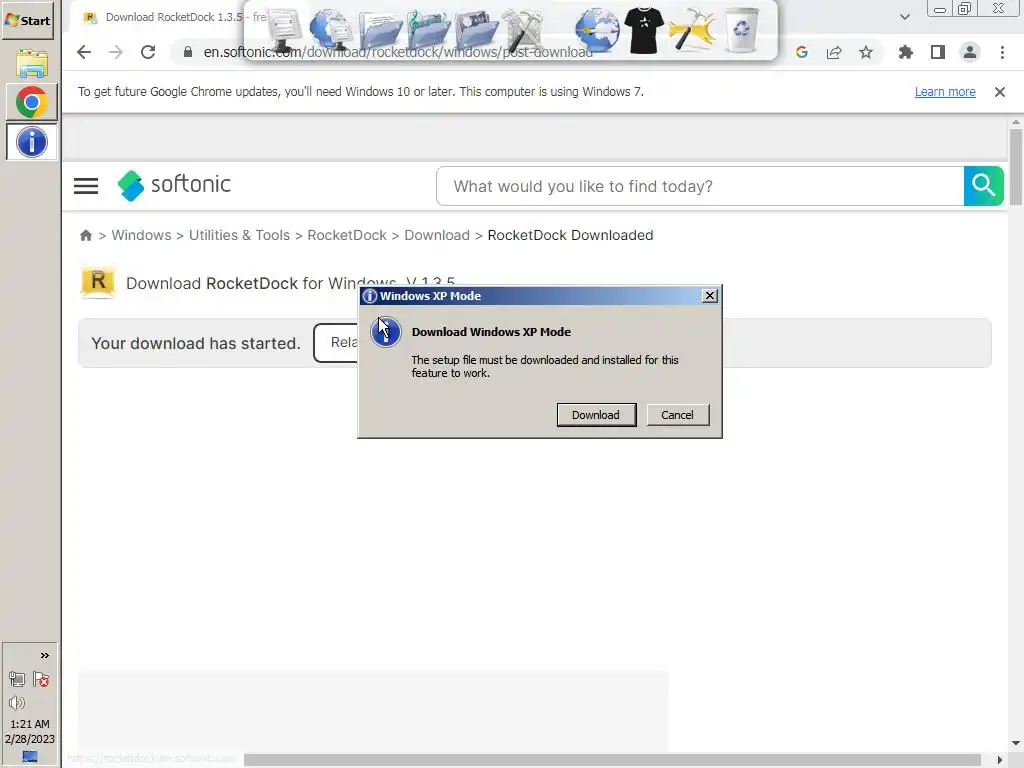The width and height of the screenshot is (1024, 768).
Task: Open Windows Explorer from the taskbar
Action: [x=31, y=63]
